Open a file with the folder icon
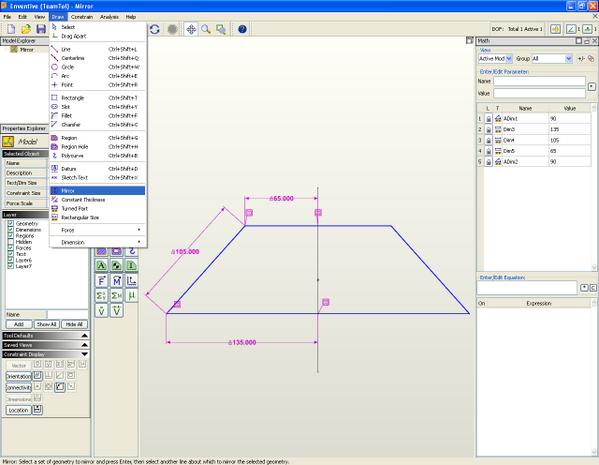The width and height of the screenshot is (599, 465). click(x=26, y=29)
